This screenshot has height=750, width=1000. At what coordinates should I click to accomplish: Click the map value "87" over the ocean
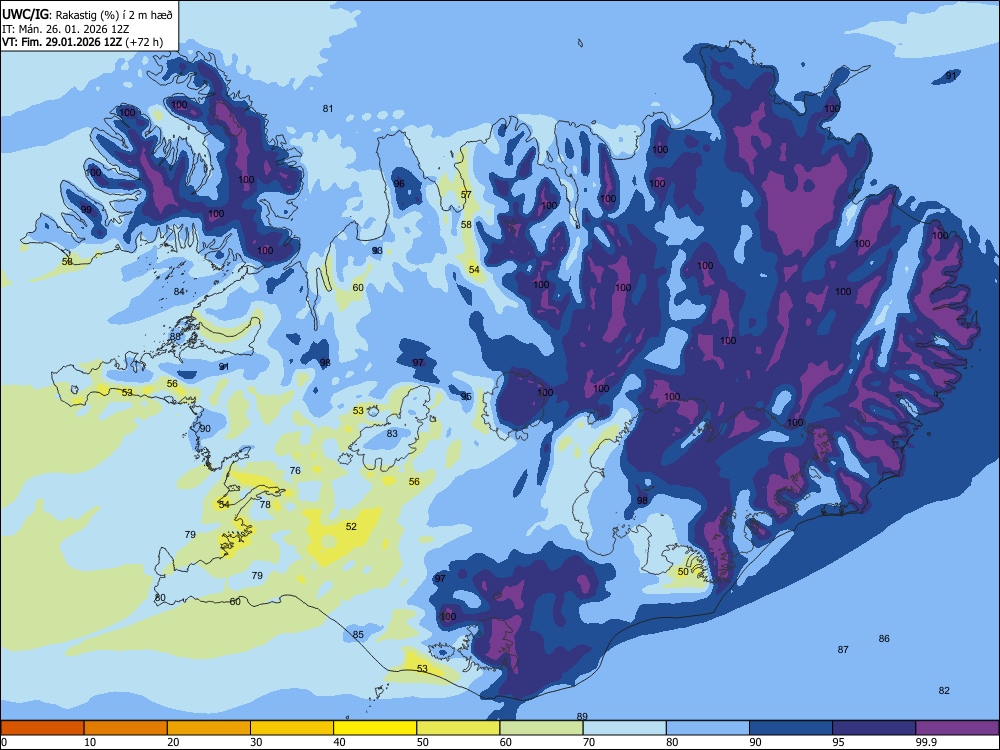tap(843, 649)
